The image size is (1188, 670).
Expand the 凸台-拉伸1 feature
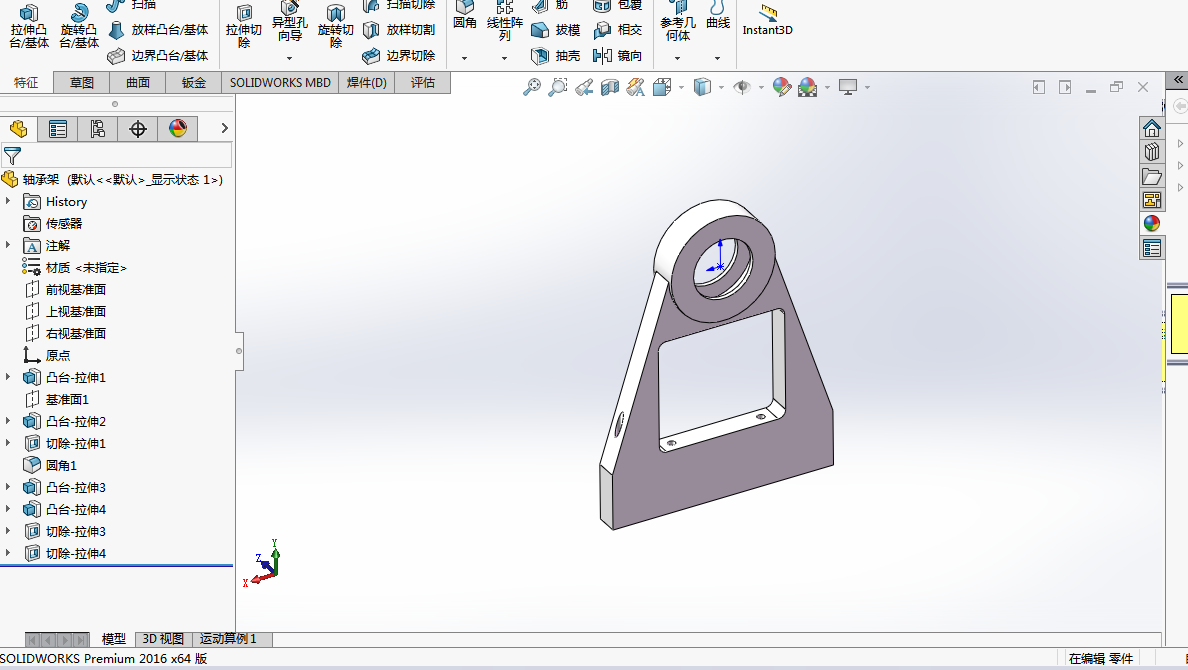click(x=8, y=377)
